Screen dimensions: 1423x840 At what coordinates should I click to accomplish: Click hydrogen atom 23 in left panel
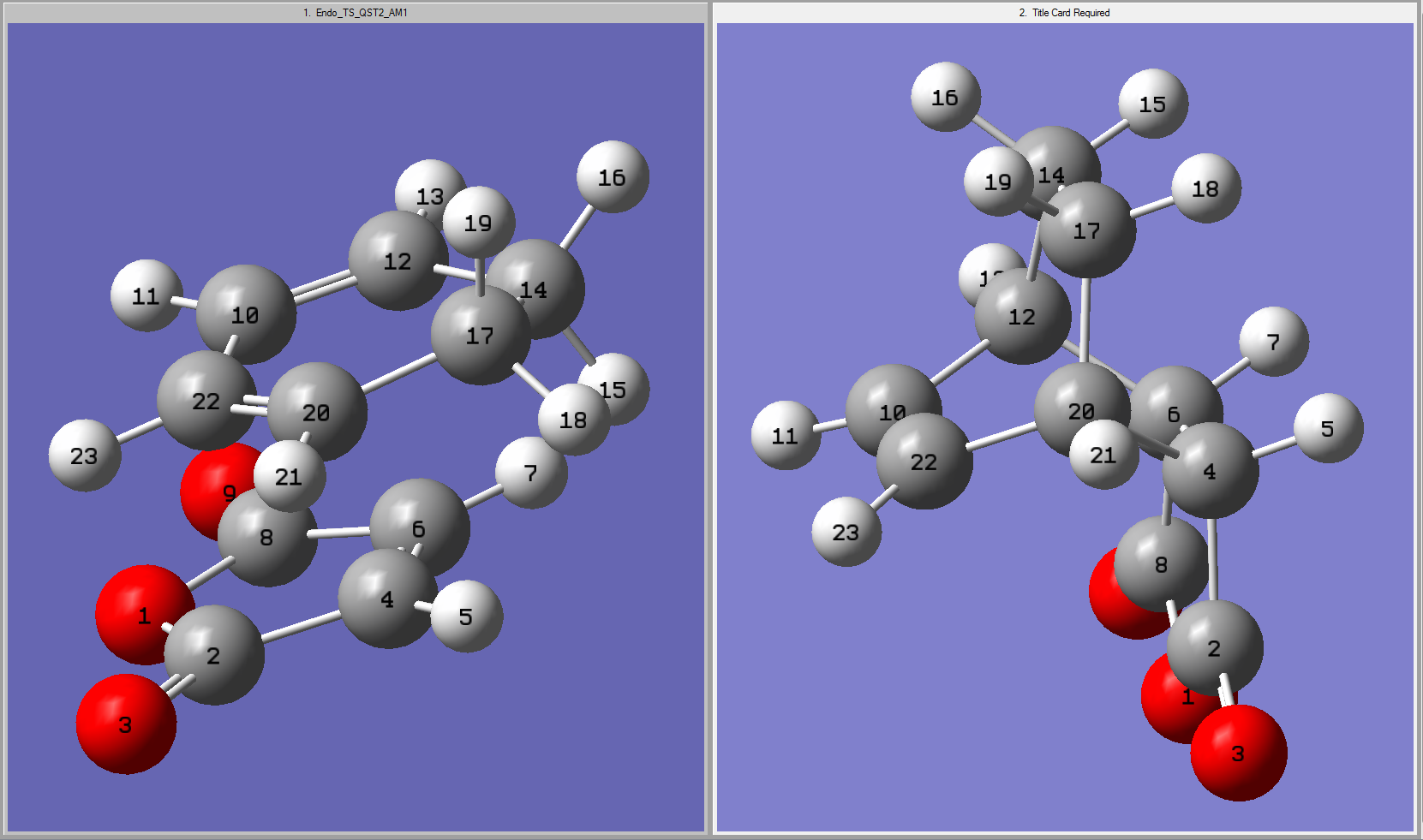tap(84, 456)
